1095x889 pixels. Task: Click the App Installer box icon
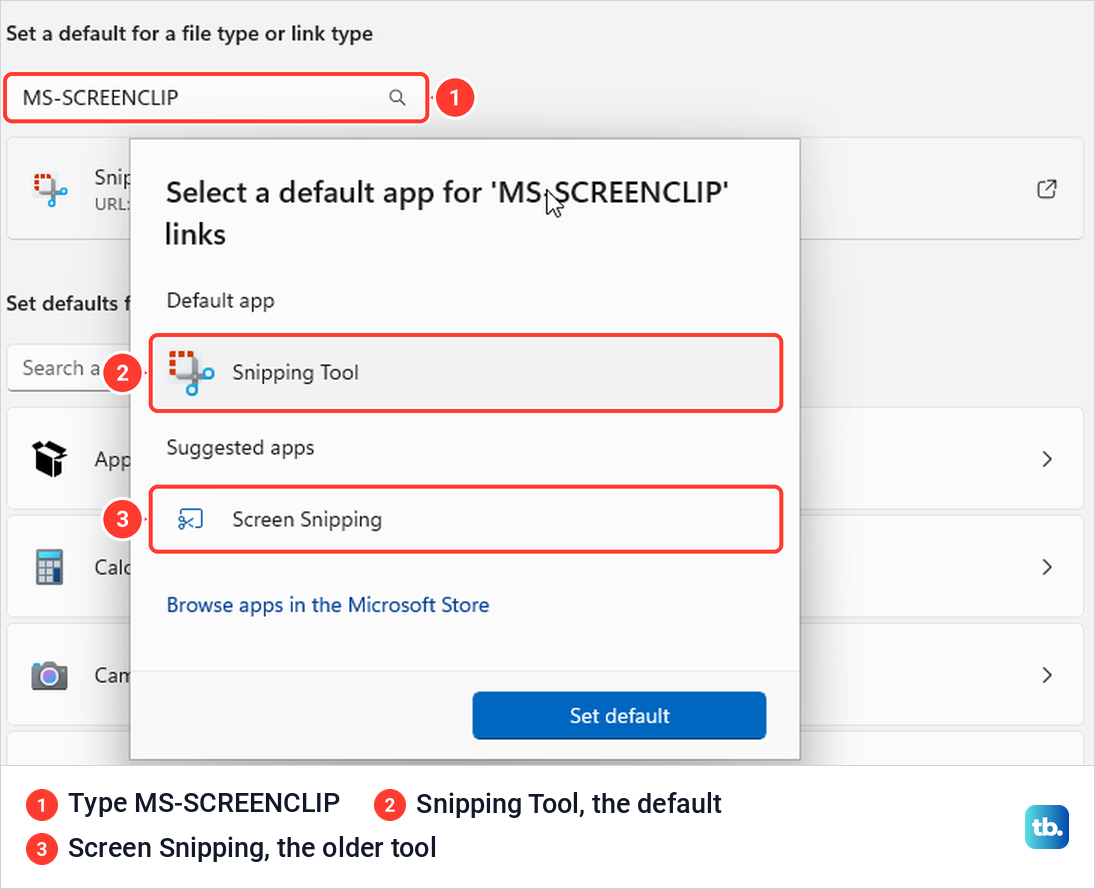point(50,459)
